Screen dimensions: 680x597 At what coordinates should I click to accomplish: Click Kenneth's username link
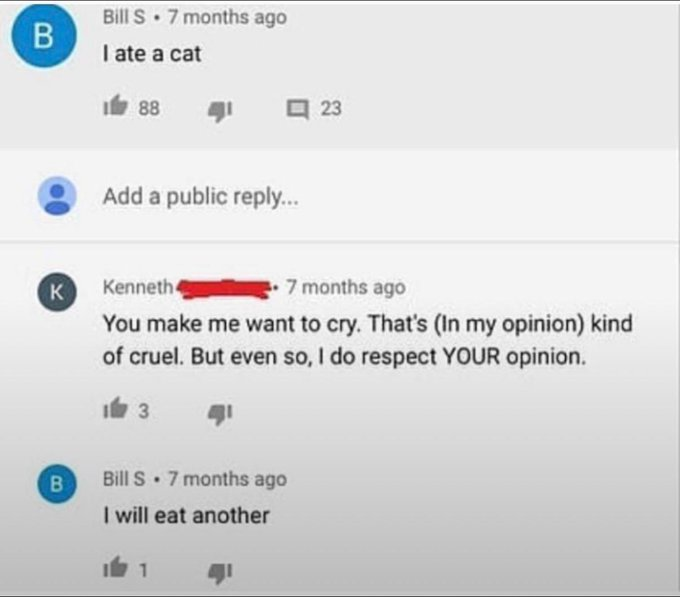(138, 287)
